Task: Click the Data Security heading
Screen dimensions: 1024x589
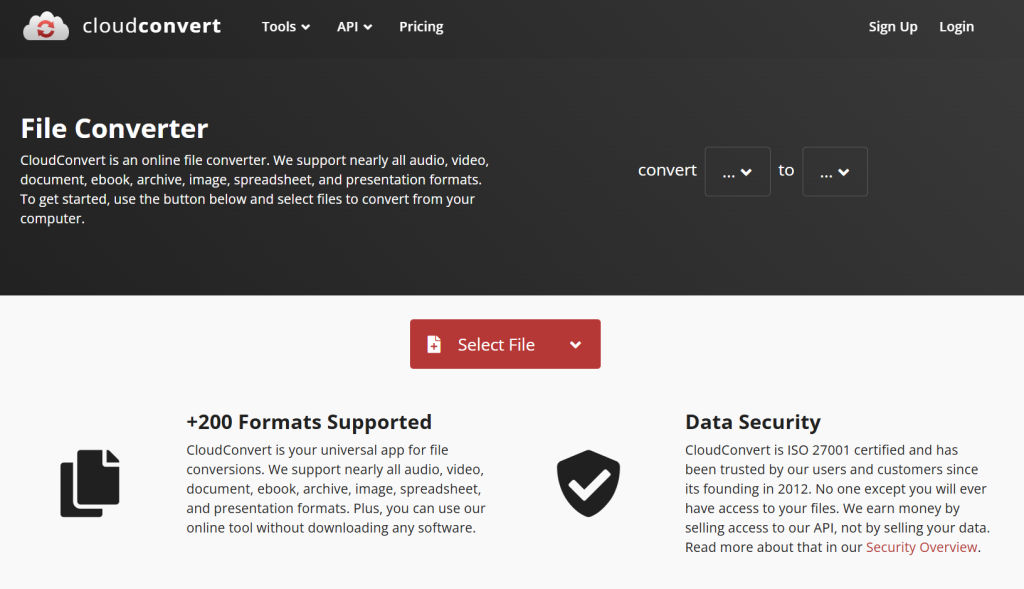Action: pos(752,422)
